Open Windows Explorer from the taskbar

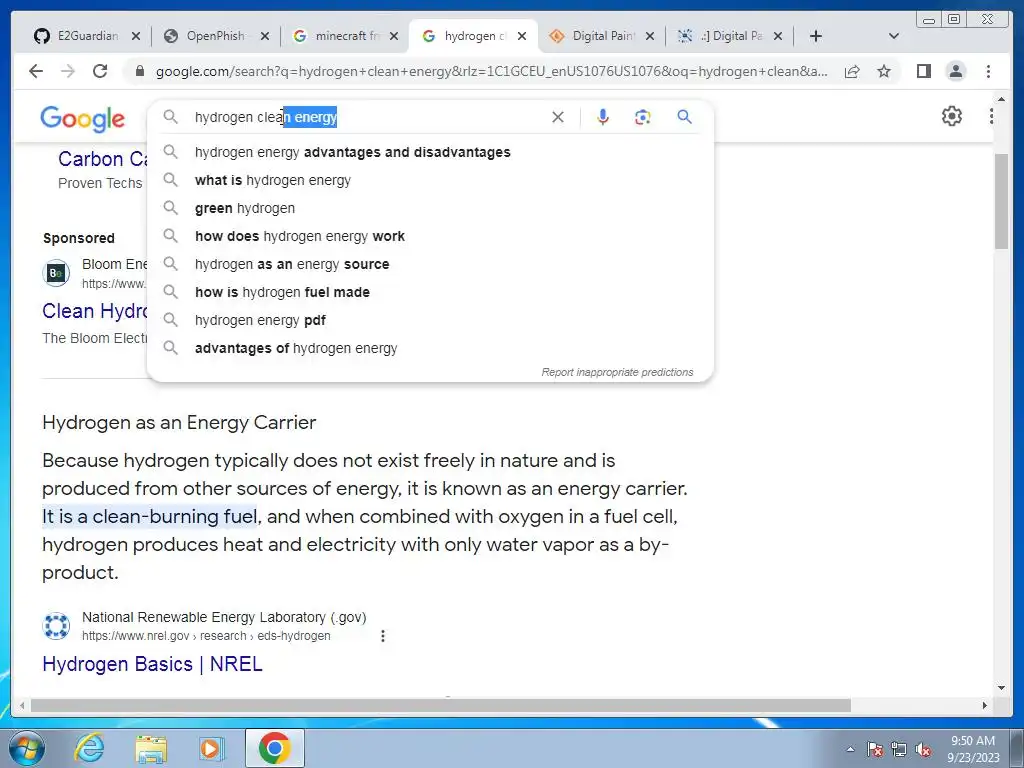(x=151, y=748)
